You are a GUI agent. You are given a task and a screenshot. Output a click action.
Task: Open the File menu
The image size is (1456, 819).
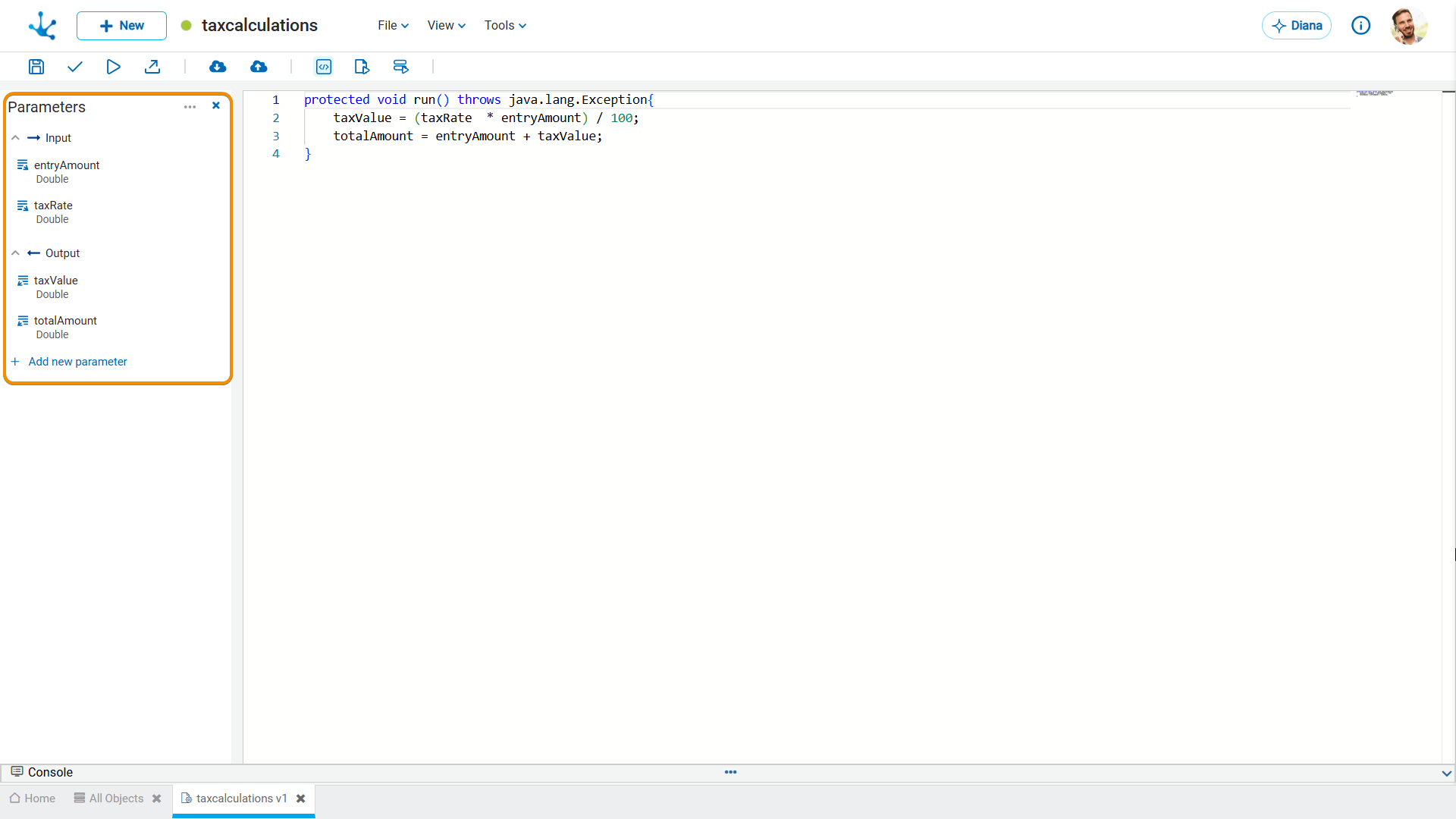tap(393, 26)
